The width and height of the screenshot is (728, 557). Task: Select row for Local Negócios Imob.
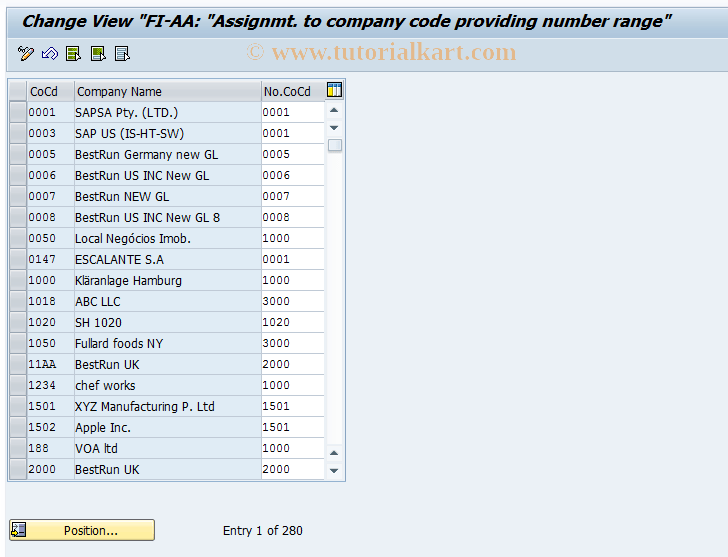tap(18, 238)
